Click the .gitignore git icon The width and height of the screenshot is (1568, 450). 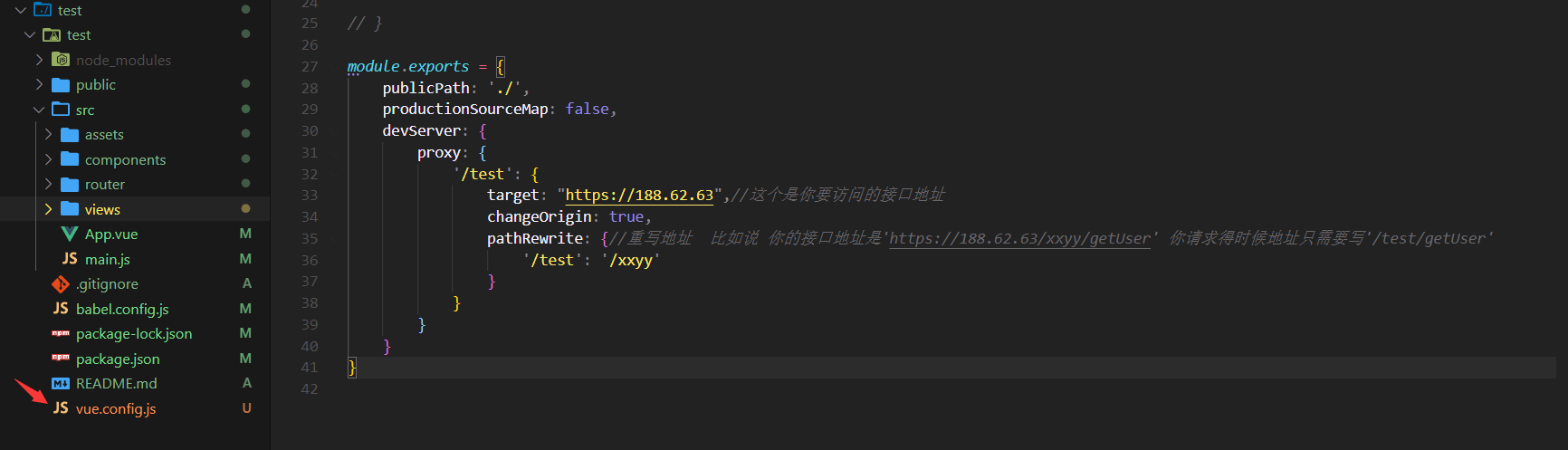click(61, 283)
